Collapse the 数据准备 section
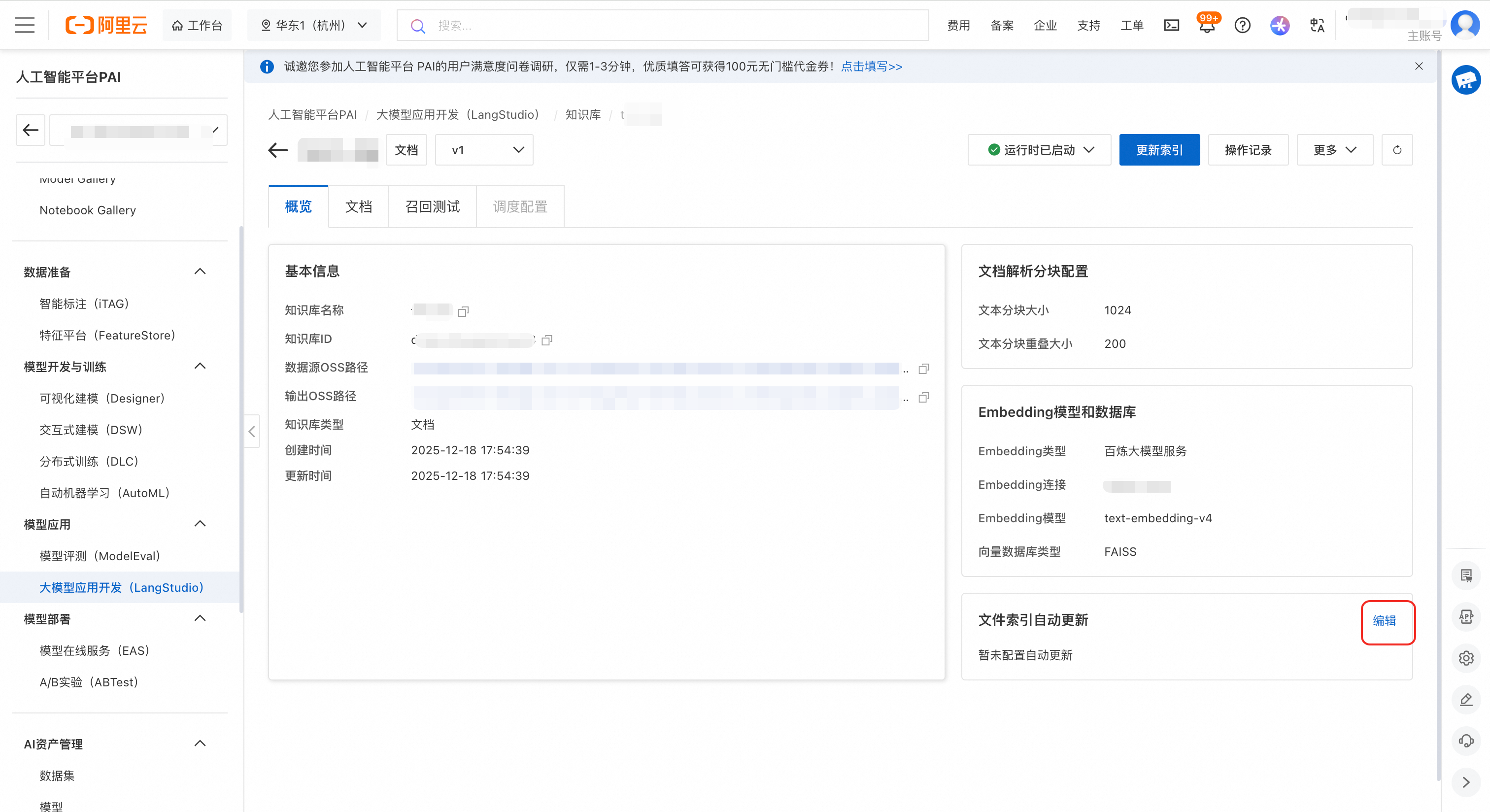 pyautogui.click(x=200, y=272)
